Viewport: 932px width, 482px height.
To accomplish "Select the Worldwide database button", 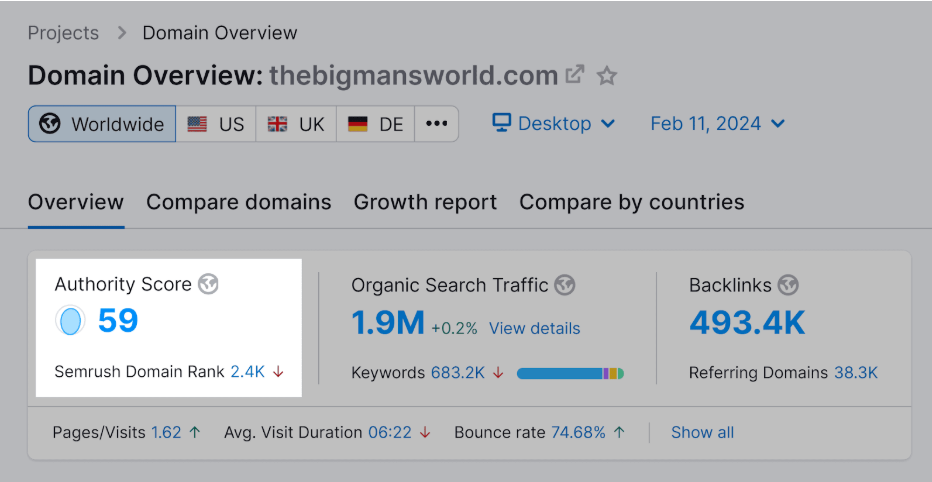I will pyautogui.click(x=102, y=124).
